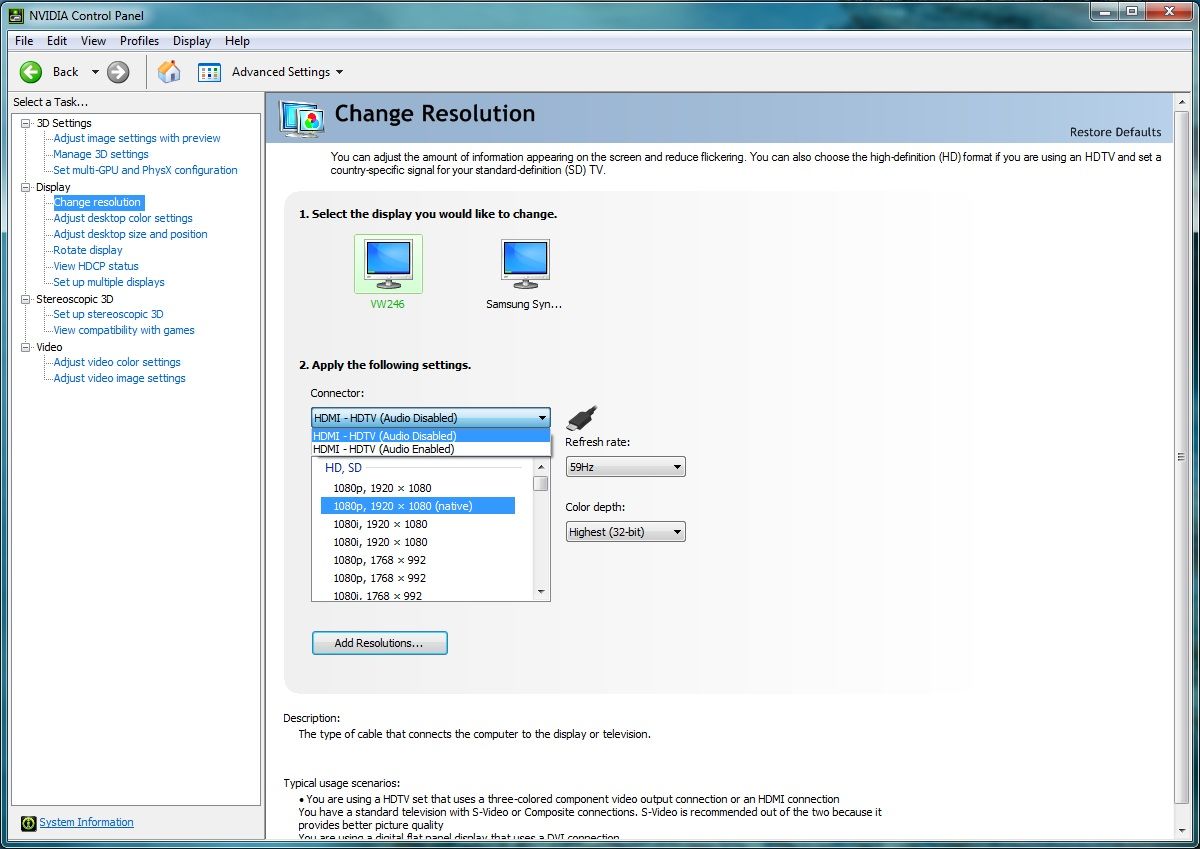Open the Connector combo box

430,418
